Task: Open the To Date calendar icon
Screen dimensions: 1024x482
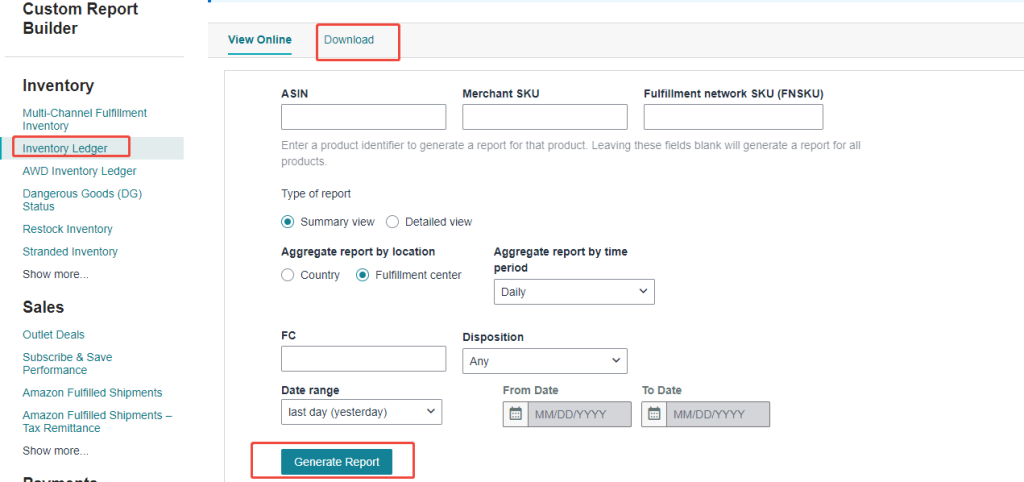Action: point(654,414)
